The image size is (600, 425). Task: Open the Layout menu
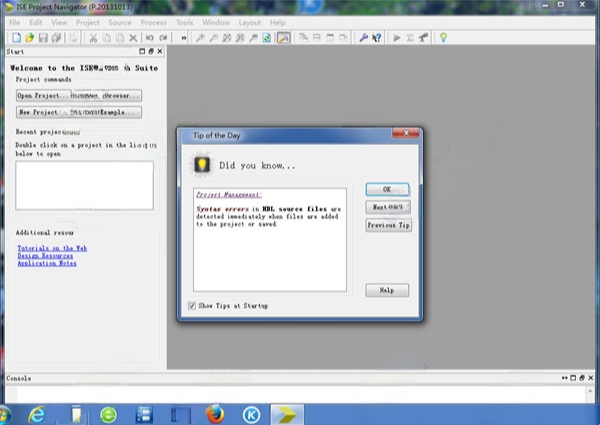(249, 23)
